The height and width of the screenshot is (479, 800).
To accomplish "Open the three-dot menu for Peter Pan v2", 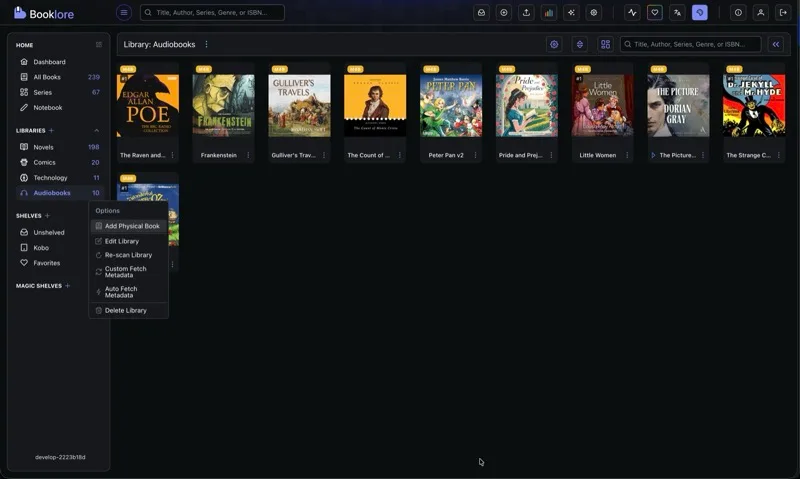I will pyautogui.click(x=476, y=155).
